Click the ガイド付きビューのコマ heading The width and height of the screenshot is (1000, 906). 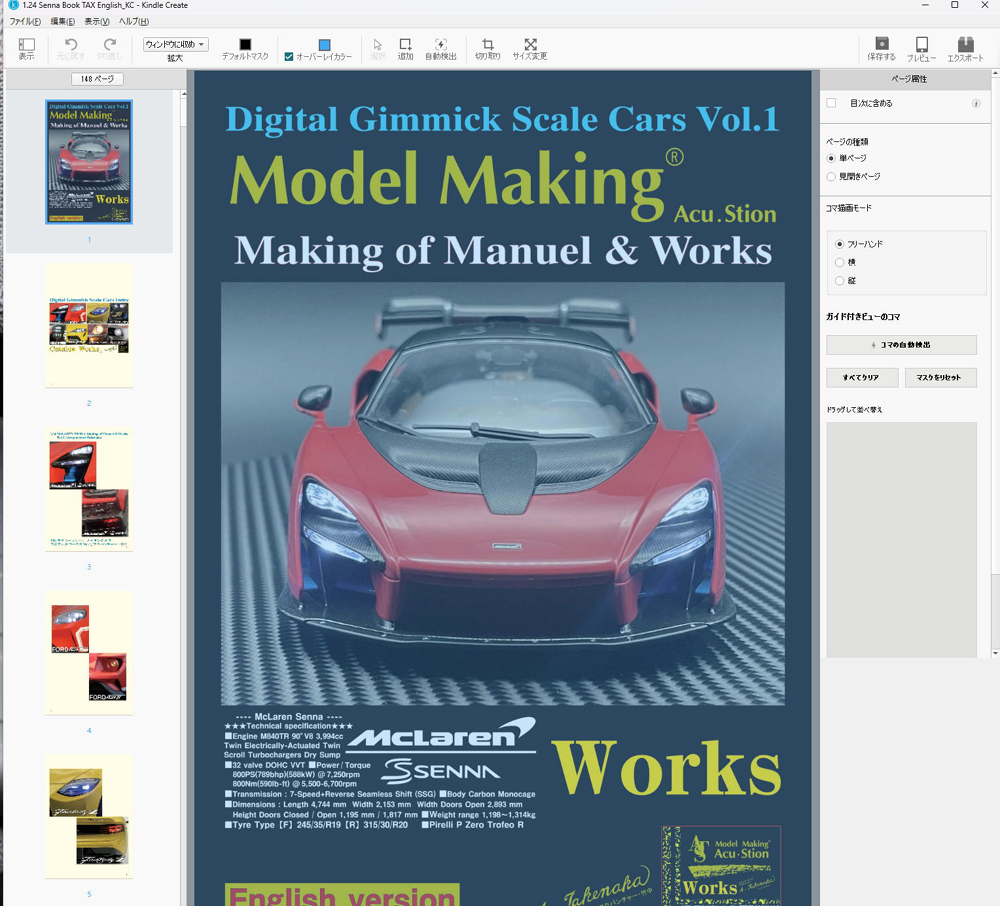point(863,317)
